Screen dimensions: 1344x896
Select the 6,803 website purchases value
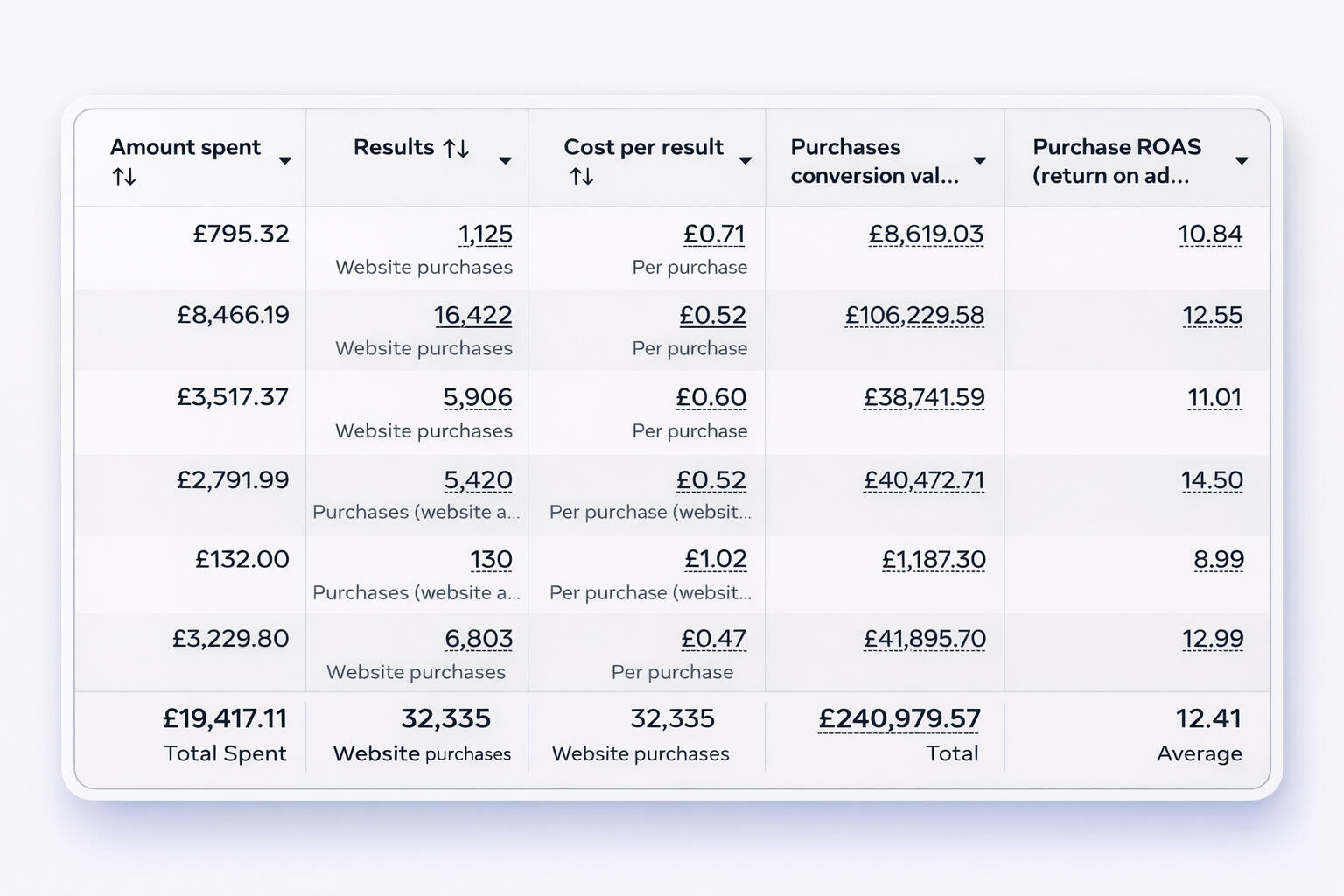[479, 639]
